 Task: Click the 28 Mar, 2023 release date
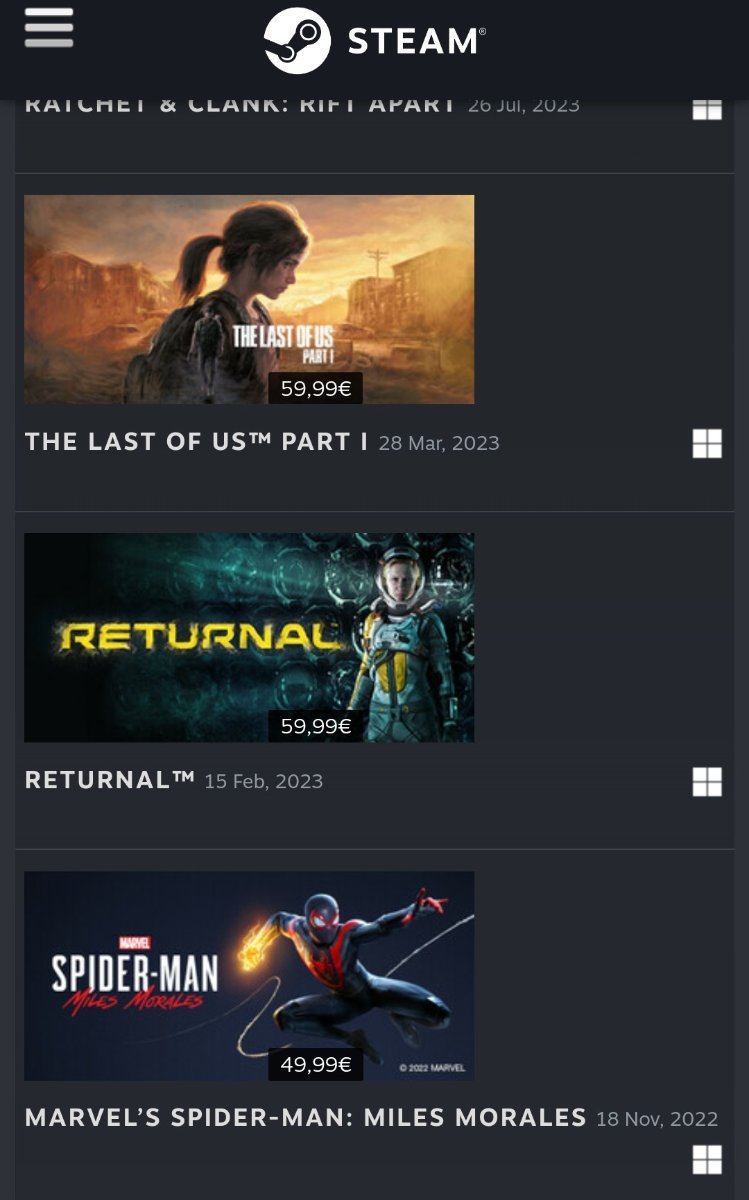pos(439,443)
